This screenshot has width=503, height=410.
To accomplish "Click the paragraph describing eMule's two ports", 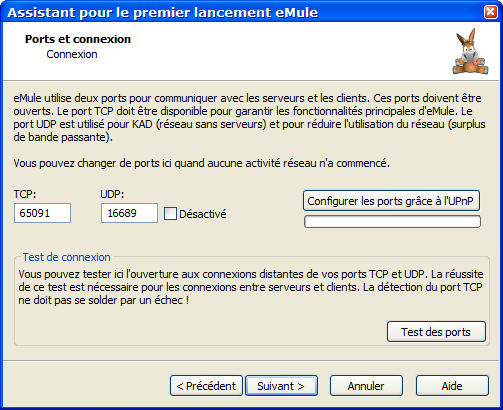I will click(249, 117).
